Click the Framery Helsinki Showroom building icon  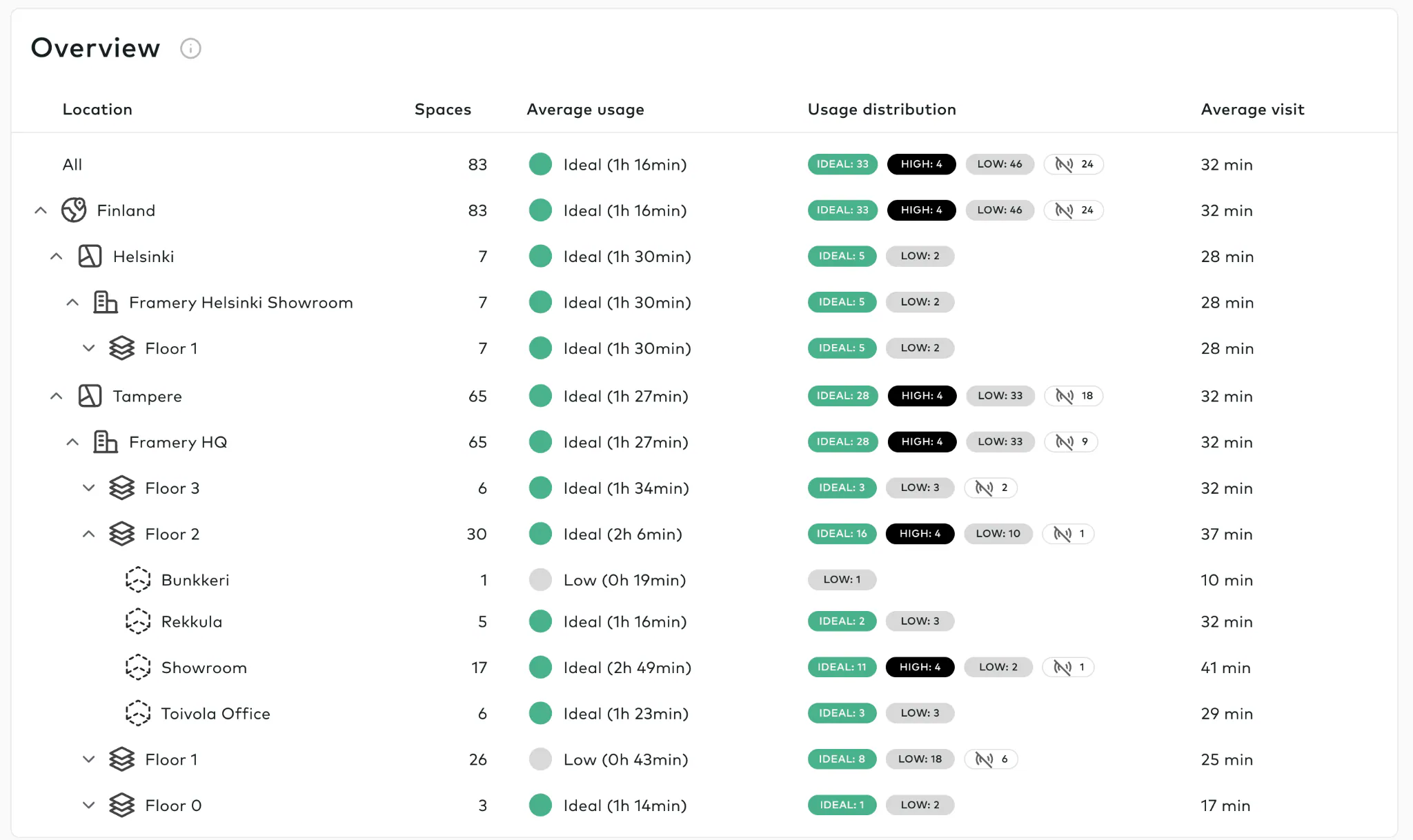tap(106, 302)
